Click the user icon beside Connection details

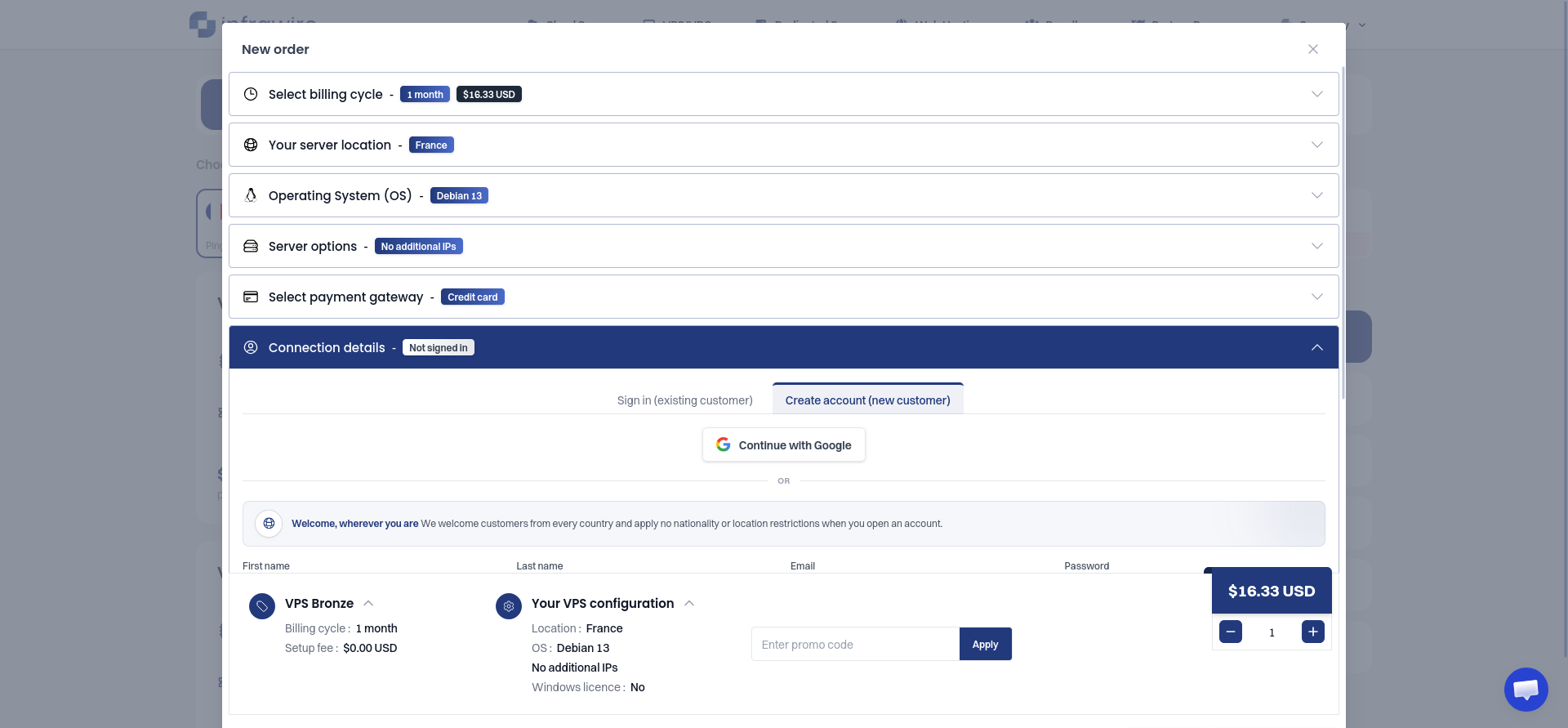pos(251,347)
